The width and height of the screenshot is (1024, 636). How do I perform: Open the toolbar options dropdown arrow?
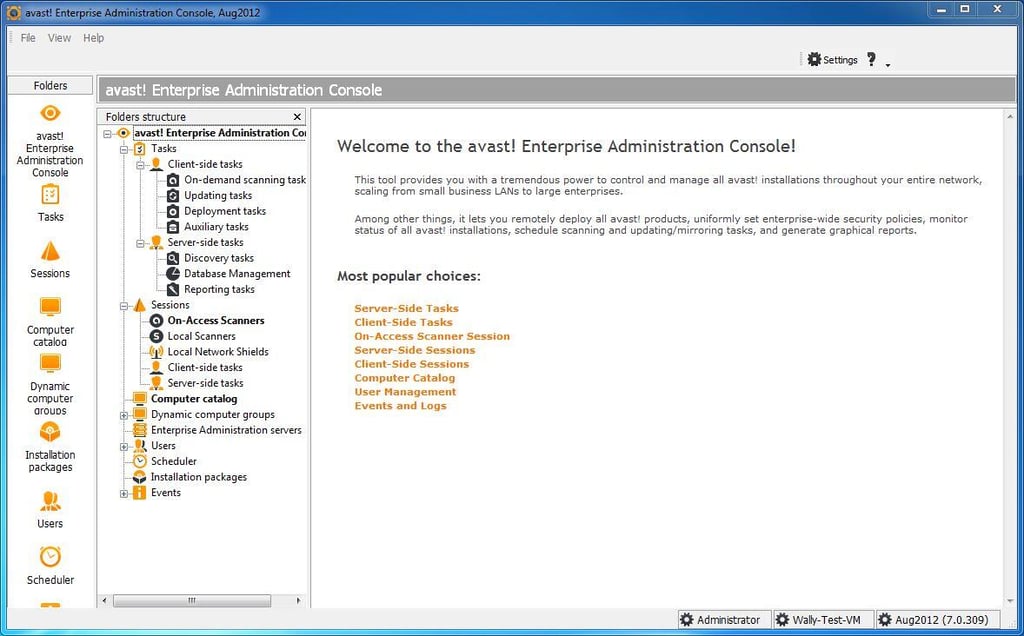pos(888,65)
